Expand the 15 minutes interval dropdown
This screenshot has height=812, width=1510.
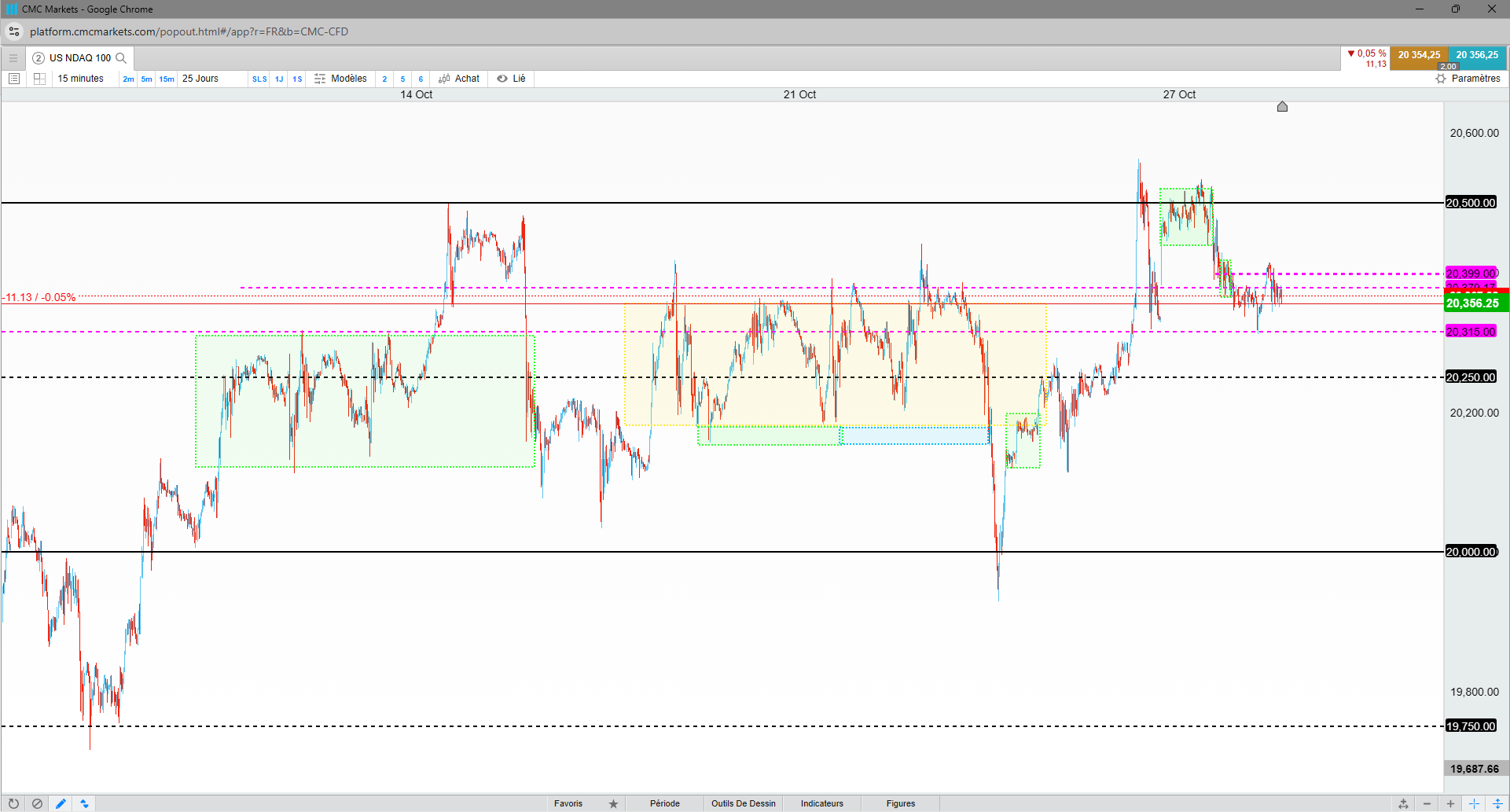tap(81, 79)
